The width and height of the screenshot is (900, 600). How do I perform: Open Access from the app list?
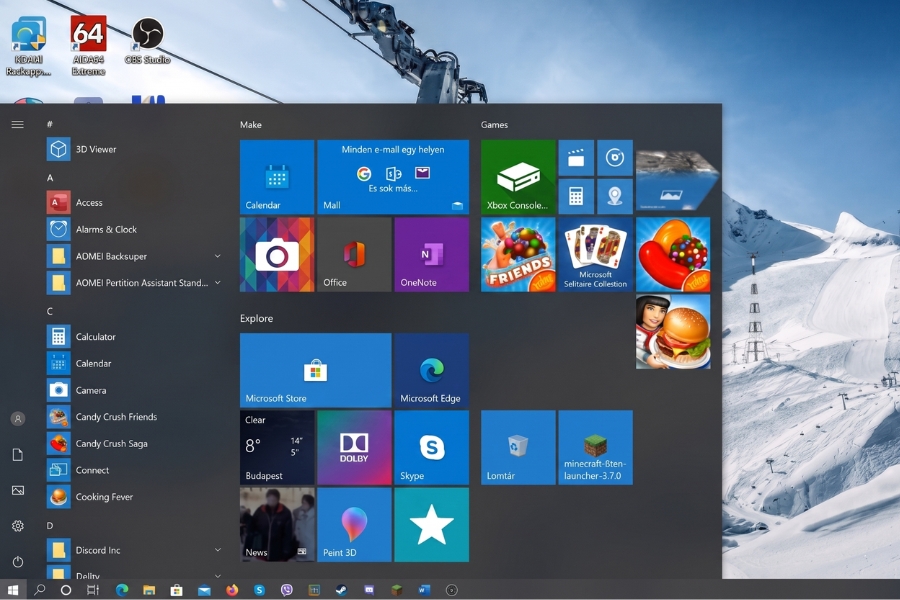(x=135, y=203)
